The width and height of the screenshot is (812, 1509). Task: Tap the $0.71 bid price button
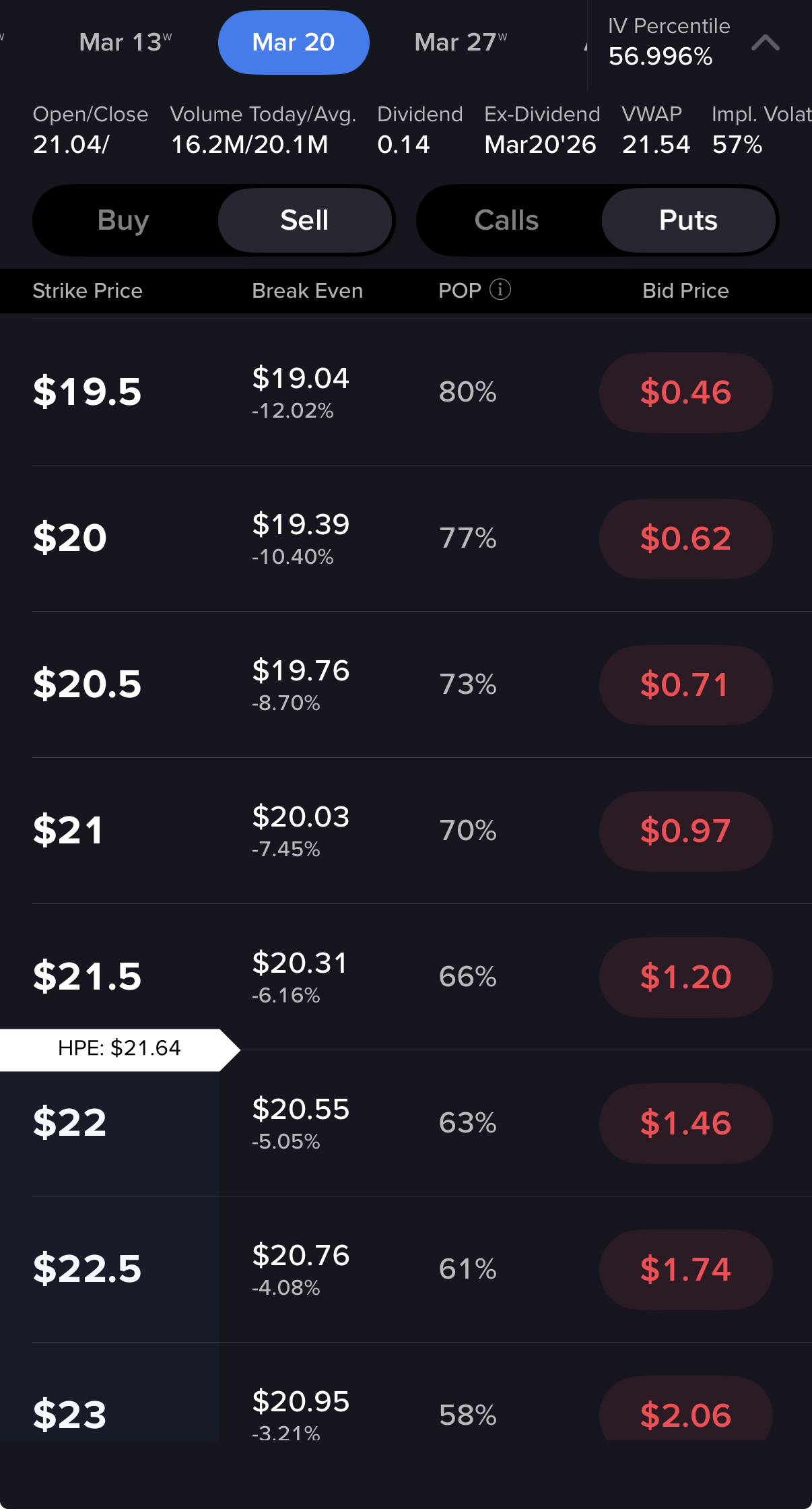[685, 685]
